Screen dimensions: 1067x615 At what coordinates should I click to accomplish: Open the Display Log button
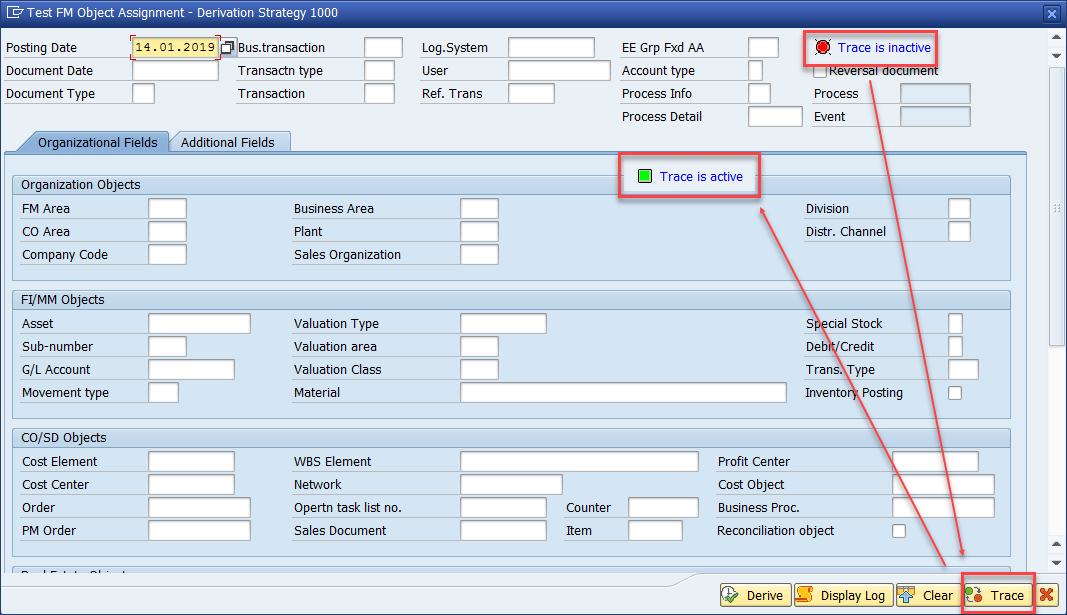coord(841,595)
